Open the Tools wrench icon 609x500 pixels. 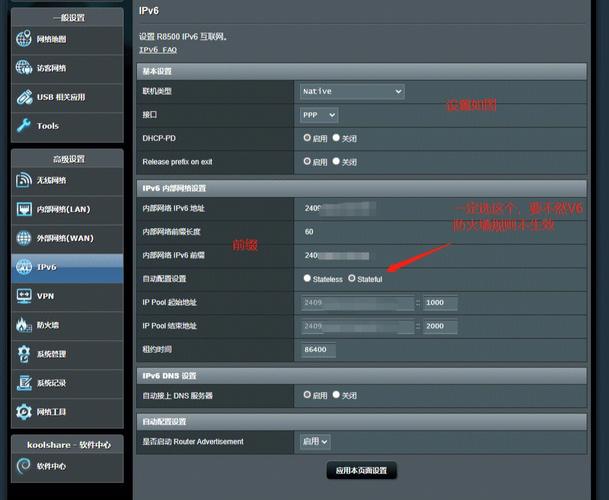[x=24, y=125]
